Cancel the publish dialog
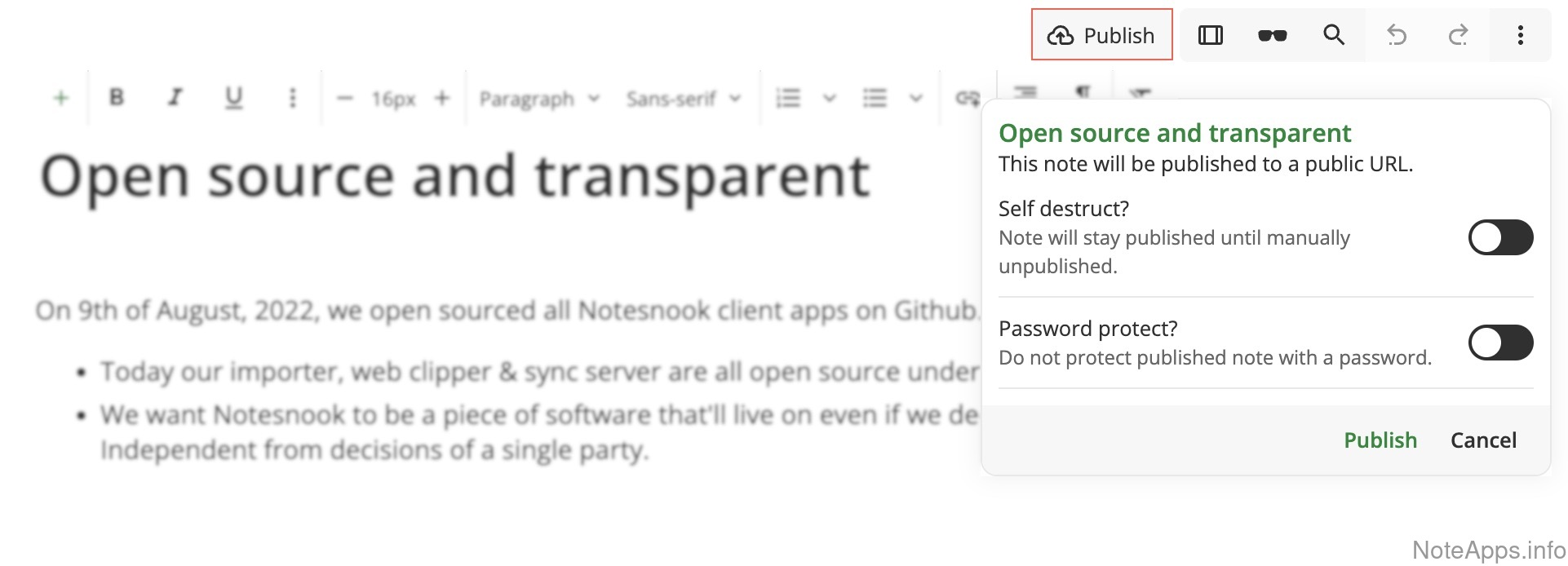The height and width of the screenshot is (566, 1568). click(1482, 440)
